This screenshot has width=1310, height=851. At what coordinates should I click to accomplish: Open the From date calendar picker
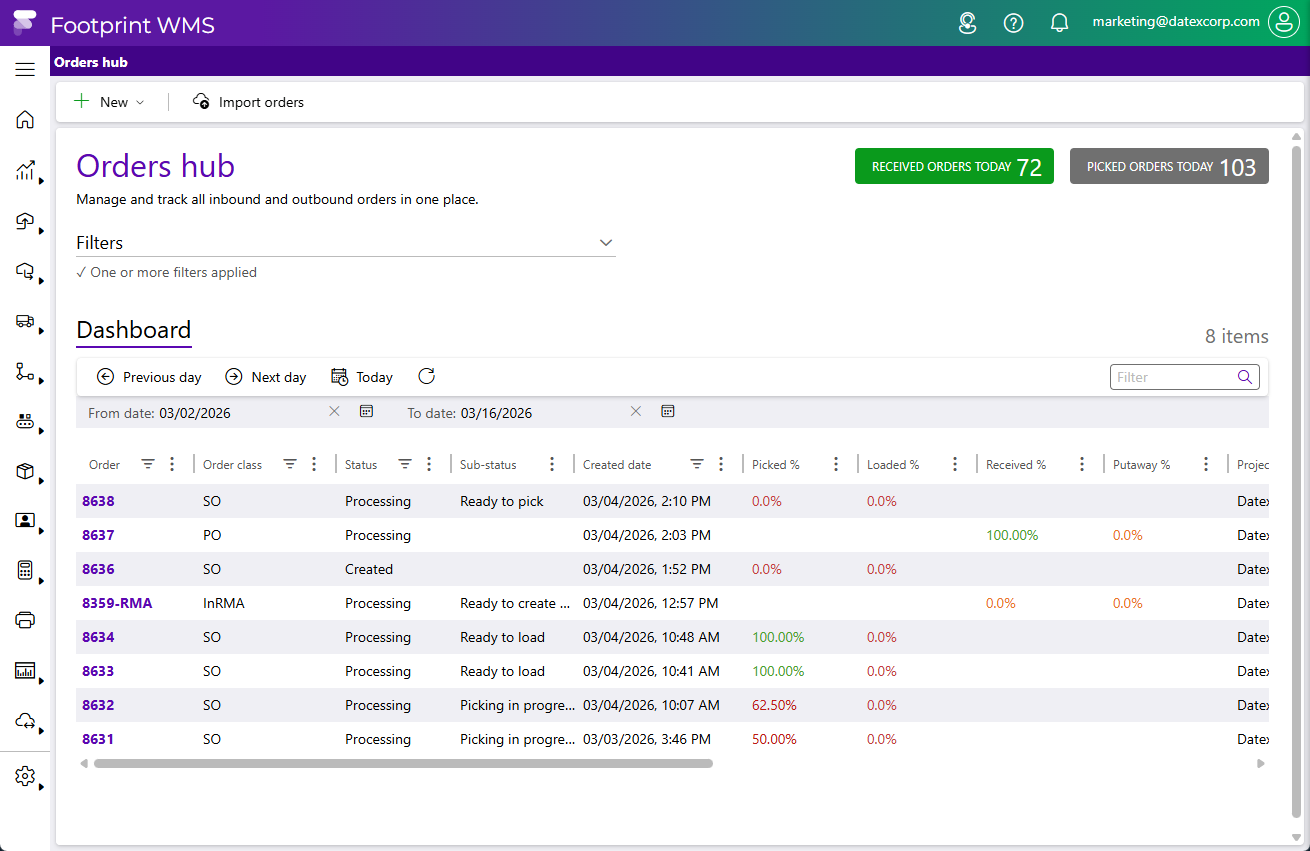pos(366,412)
